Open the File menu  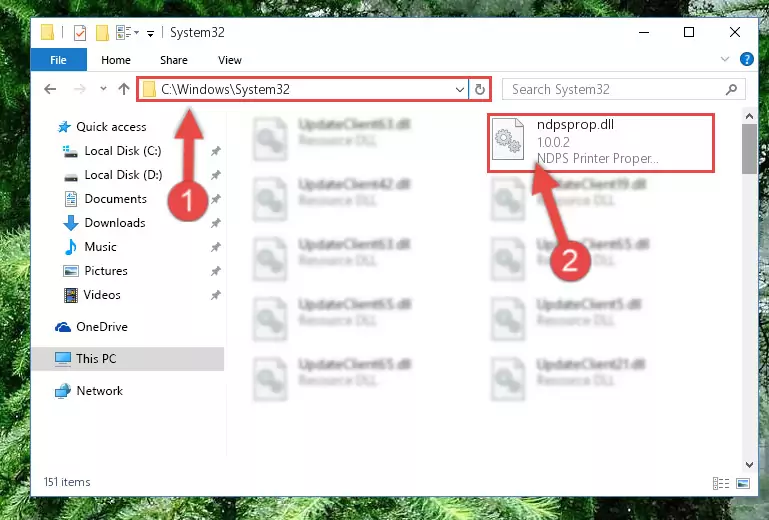click(x=58, y=60)
